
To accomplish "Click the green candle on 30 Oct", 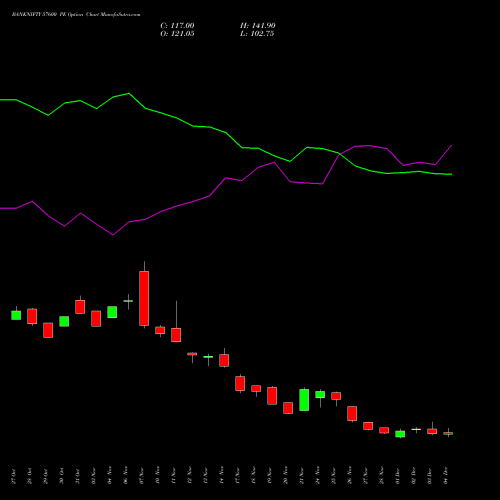I will pos(64,321).
